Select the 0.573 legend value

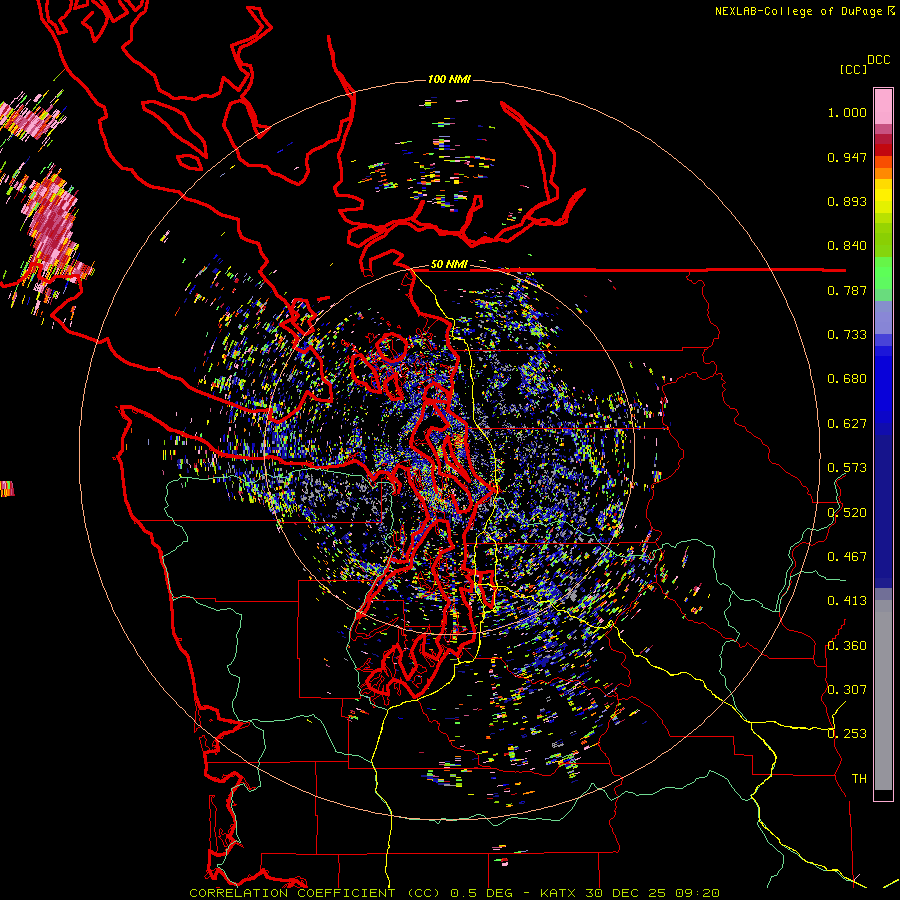(847, 468)
